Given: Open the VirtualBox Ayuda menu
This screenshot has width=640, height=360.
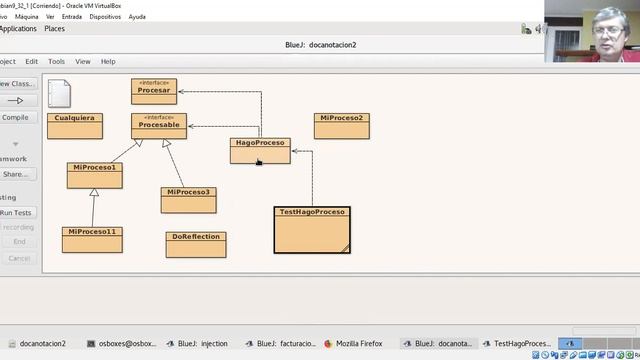Looking at the screenshot, I should point(137,17).
